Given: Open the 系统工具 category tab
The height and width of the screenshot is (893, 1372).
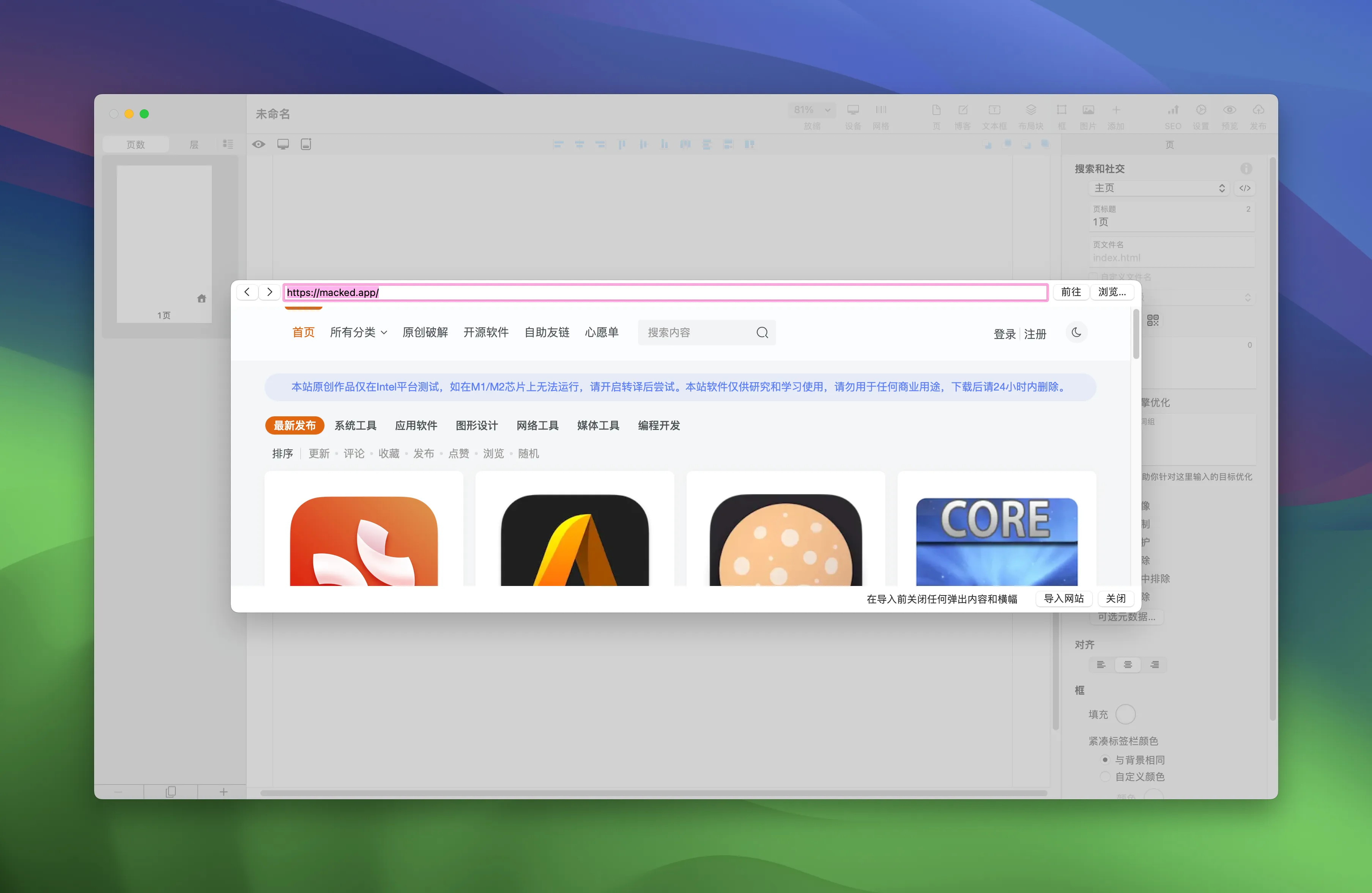Looking at the screenshot, I should pos(355,425).
